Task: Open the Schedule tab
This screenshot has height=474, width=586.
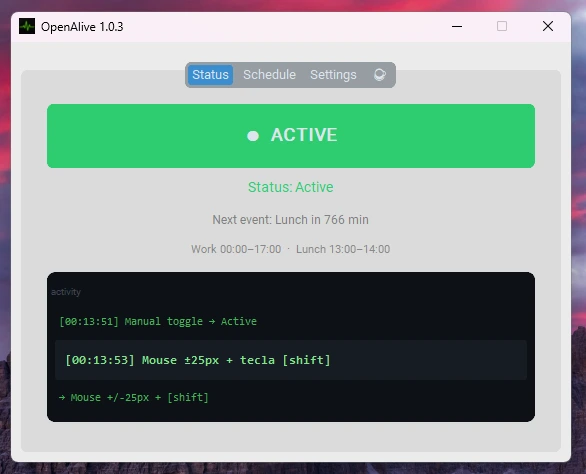Action: (x=269, y=75)
